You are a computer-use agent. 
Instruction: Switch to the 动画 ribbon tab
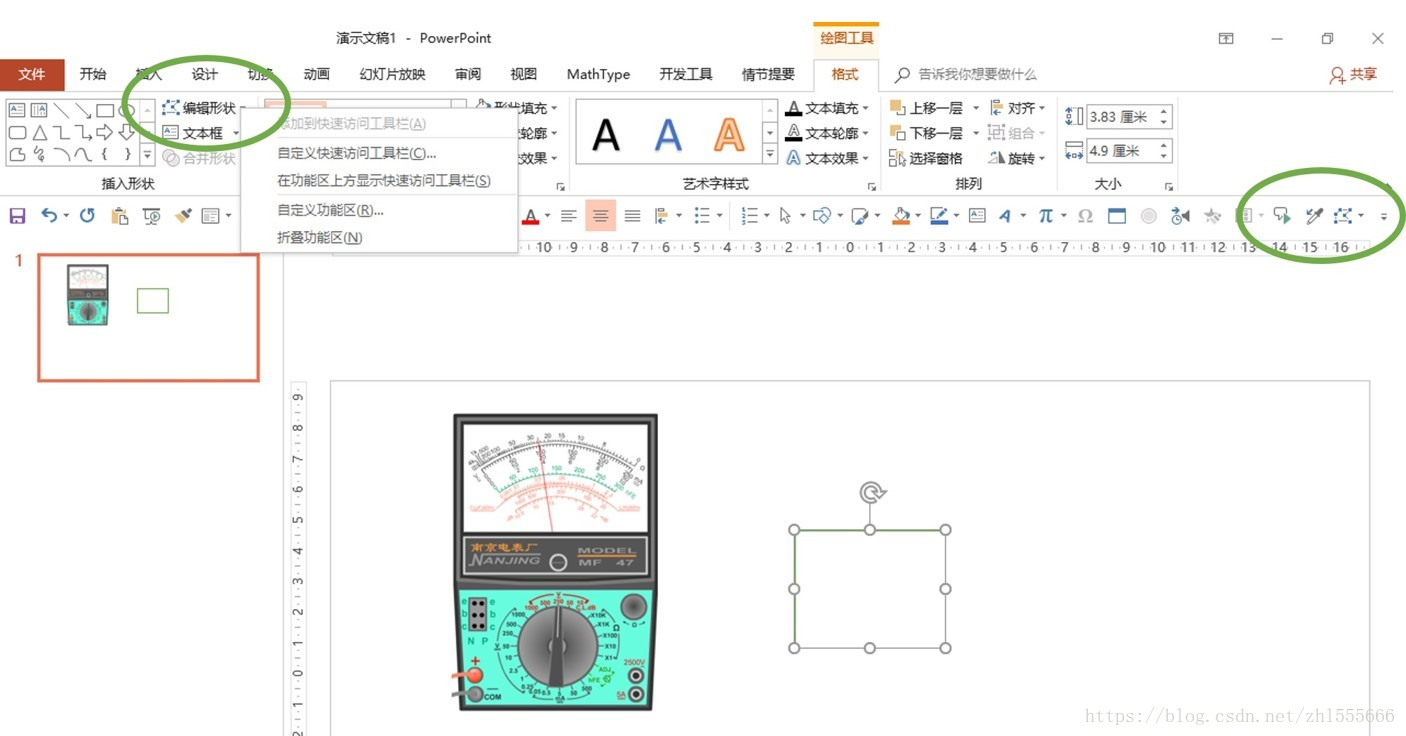coord(317,74)
